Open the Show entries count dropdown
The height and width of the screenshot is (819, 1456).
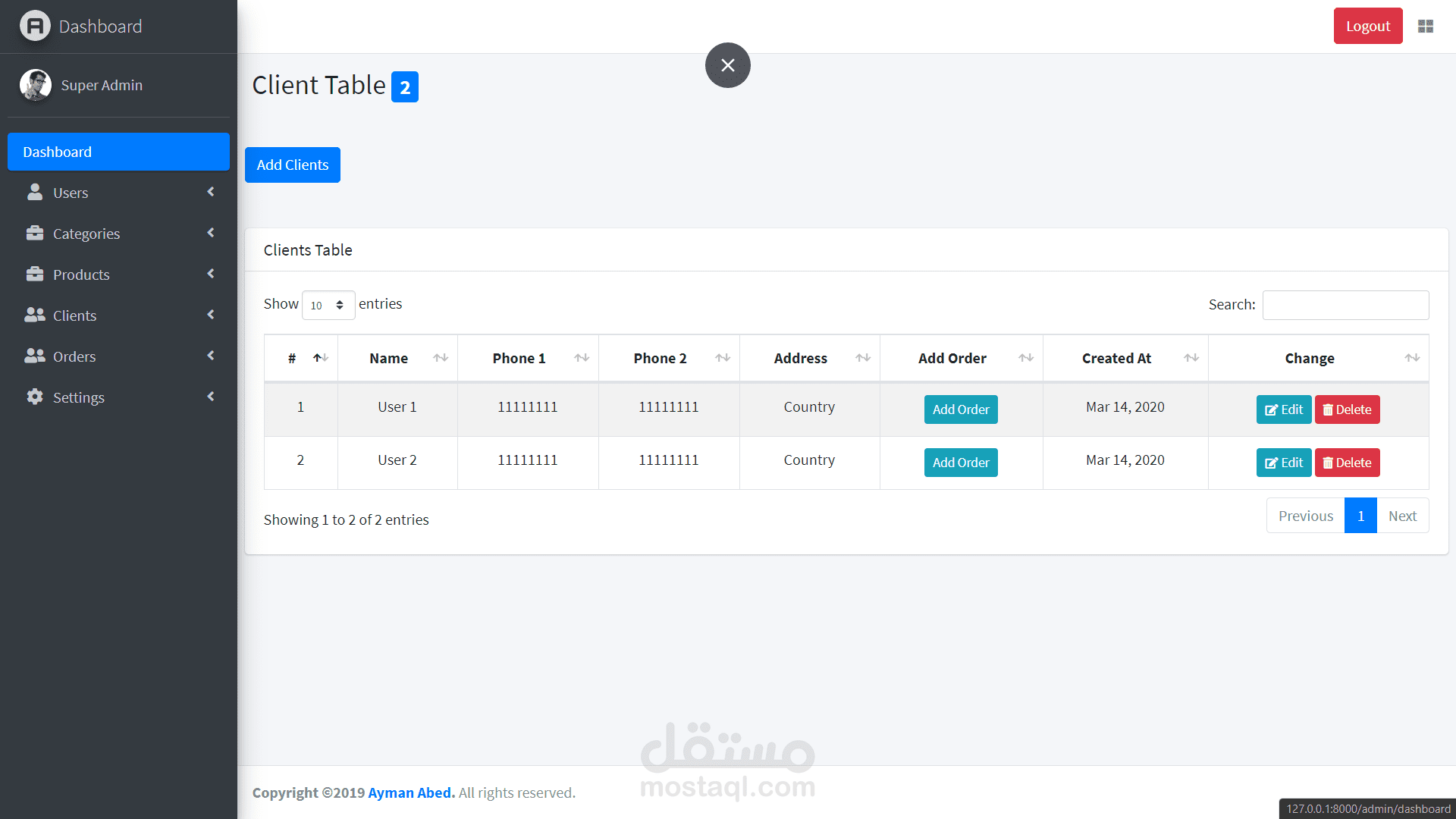coord(328,305)
